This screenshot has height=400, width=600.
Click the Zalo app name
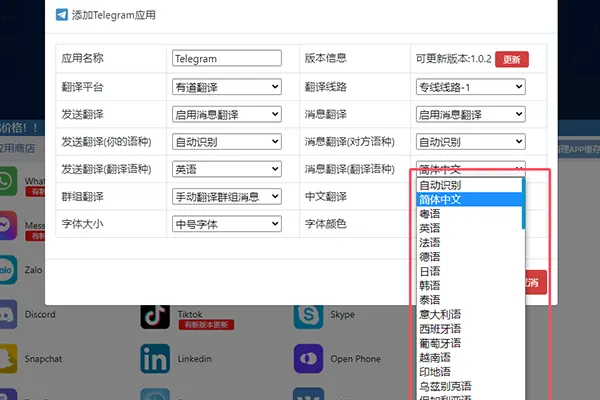(33, 270)
